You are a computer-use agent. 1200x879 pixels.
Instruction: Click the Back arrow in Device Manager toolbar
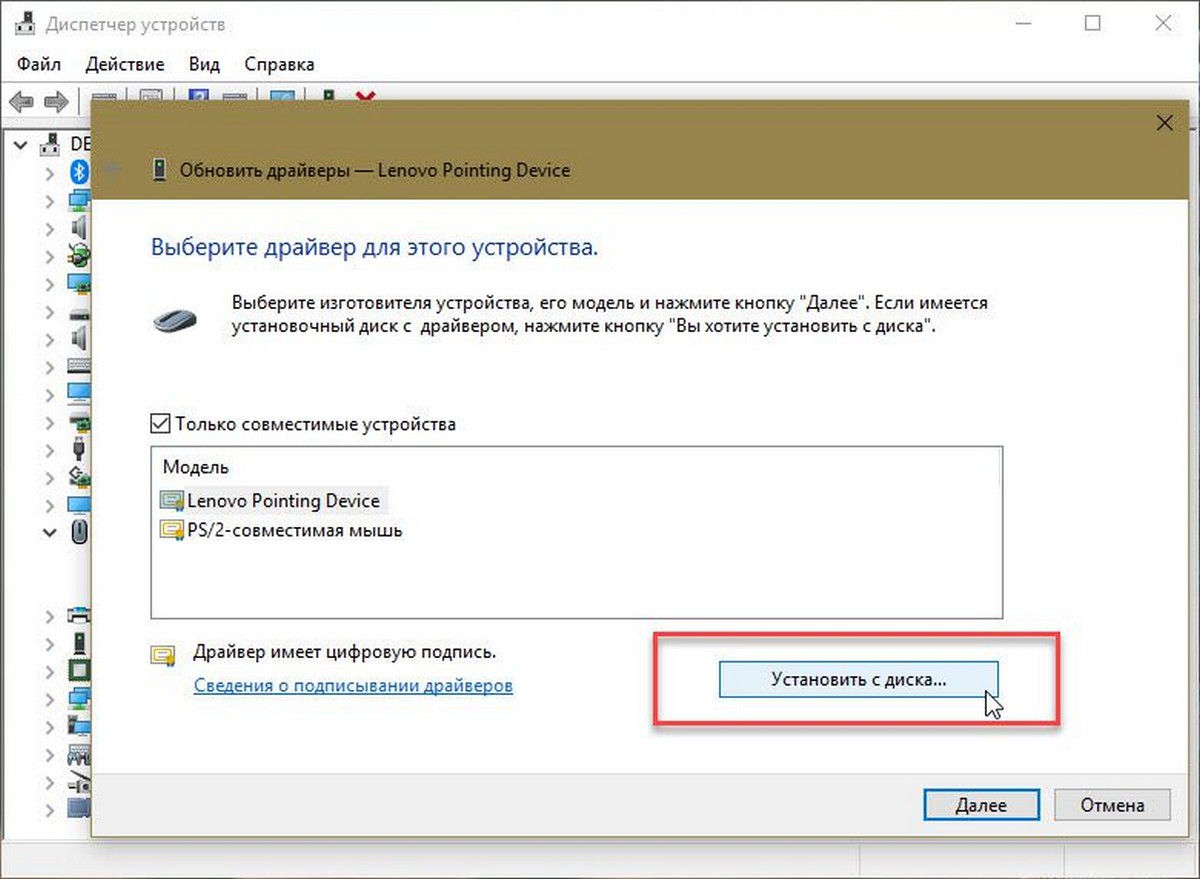click(22, 101)
